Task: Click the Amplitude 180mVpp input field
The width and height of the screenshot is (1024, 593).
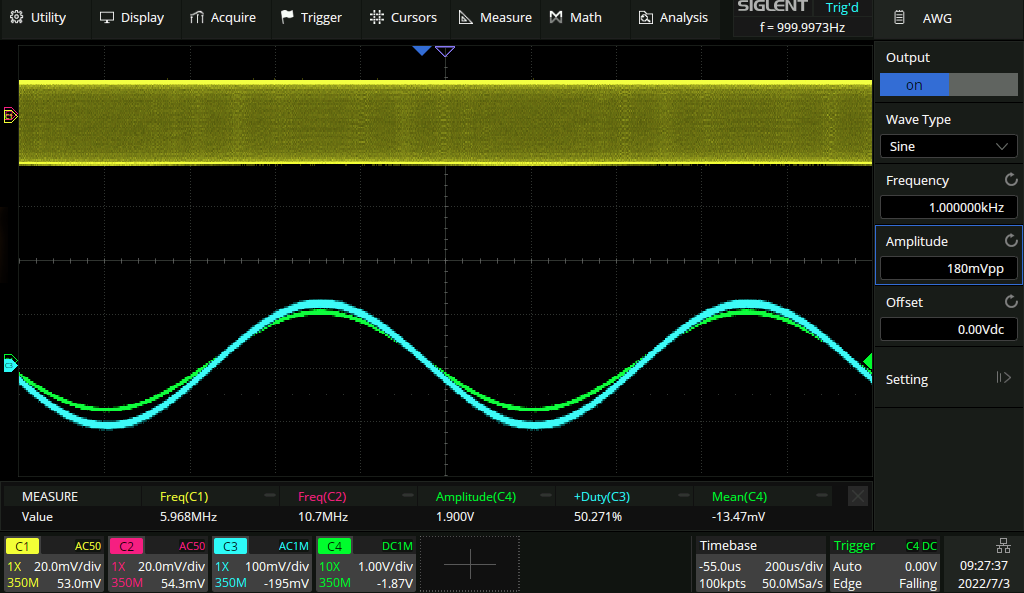Action: [948, 268]
